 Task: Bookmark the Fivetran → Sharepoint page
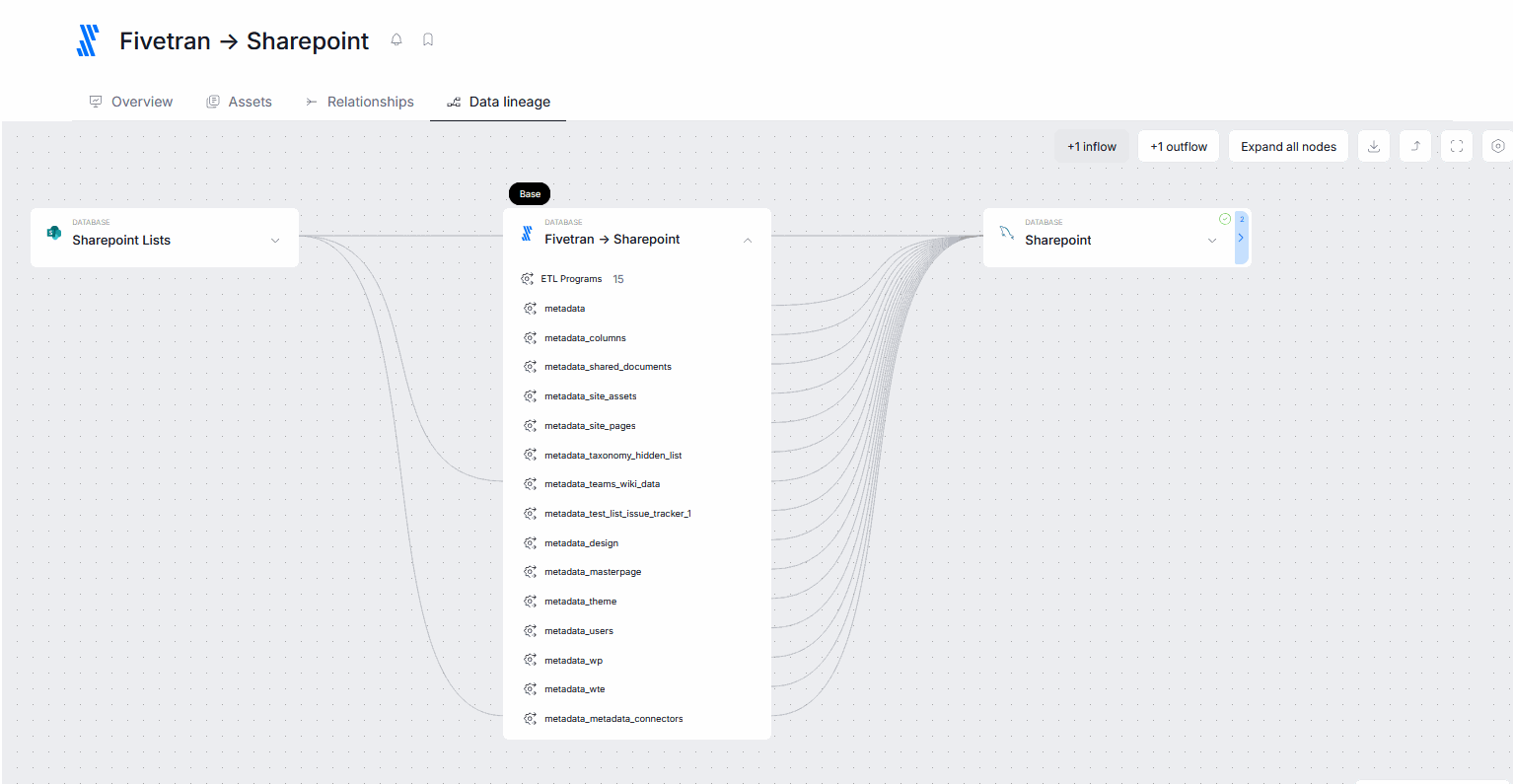428,40
